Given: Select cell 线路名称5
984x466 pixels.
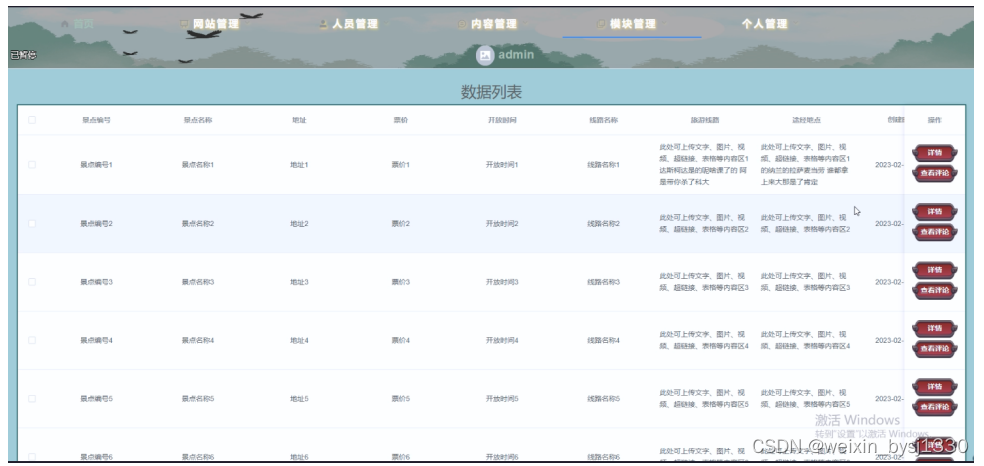Looking at the screenshot, I should [x=603, y=399].
